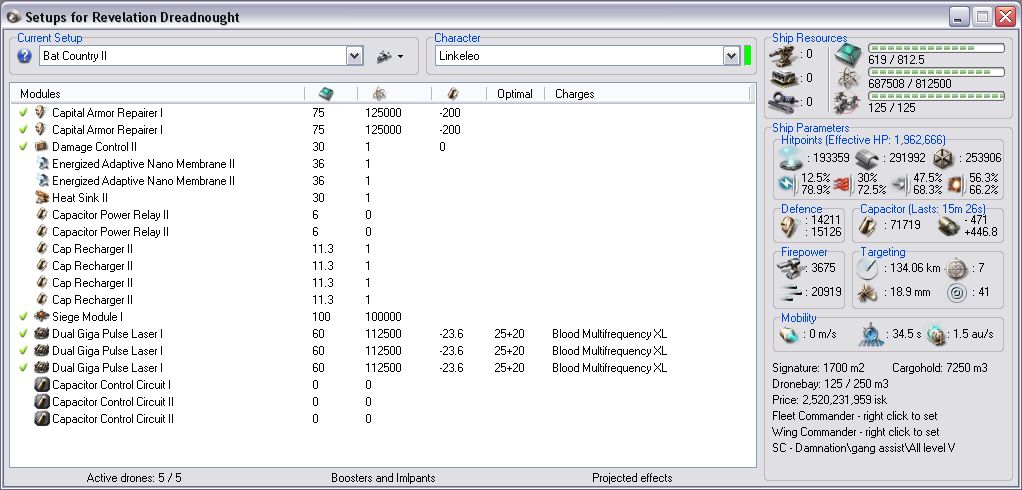Click the first Blood Multifrequency XL charge cell
The image size is (1022, 490).
(x=609, y=334)
